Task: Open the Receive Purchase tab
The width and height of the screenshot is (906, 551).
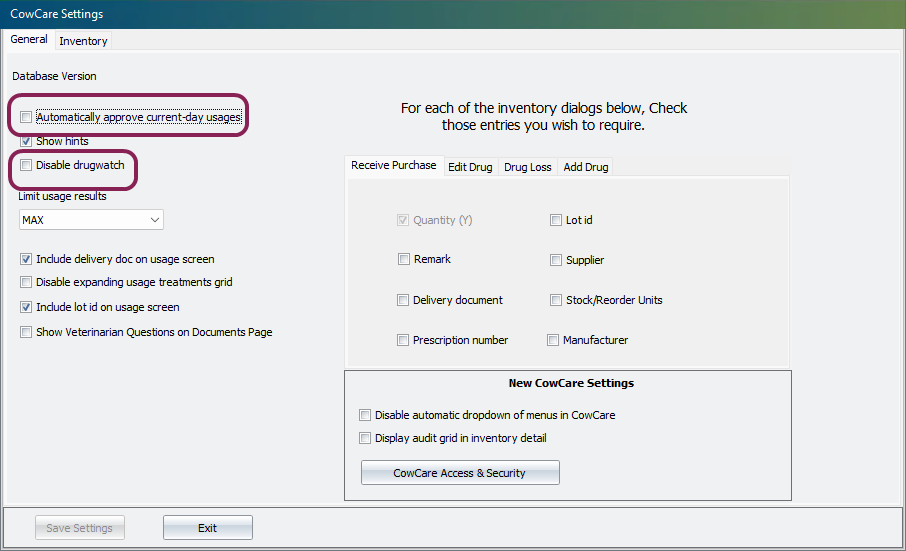Action: [x=394, y=165]
